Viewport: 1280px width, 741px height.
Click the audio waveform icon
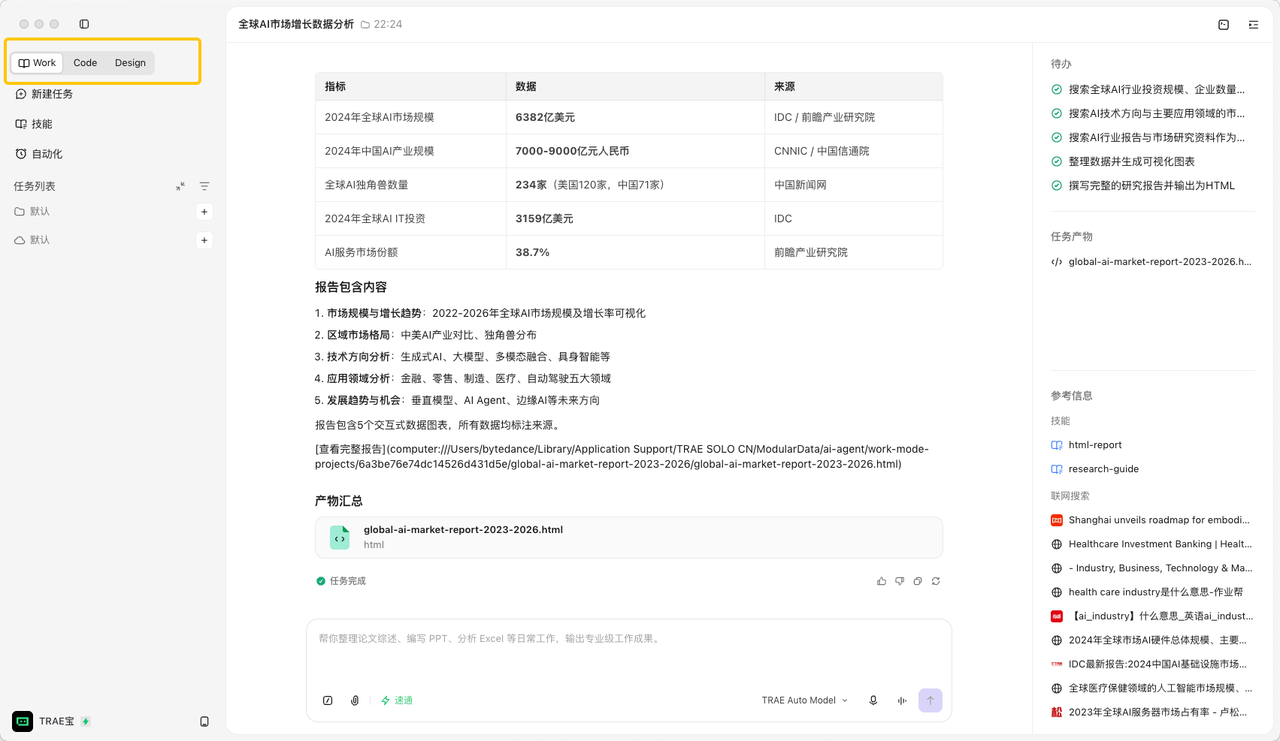tap(902, 701)
